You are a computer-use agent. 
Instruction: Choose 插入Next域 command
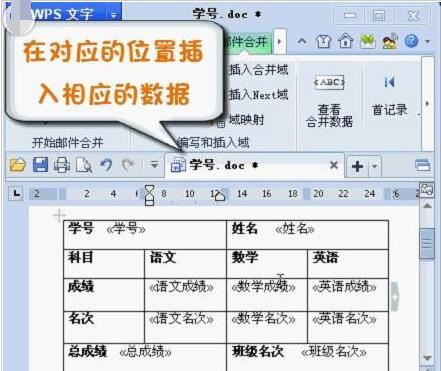click(x=258, y=95)
